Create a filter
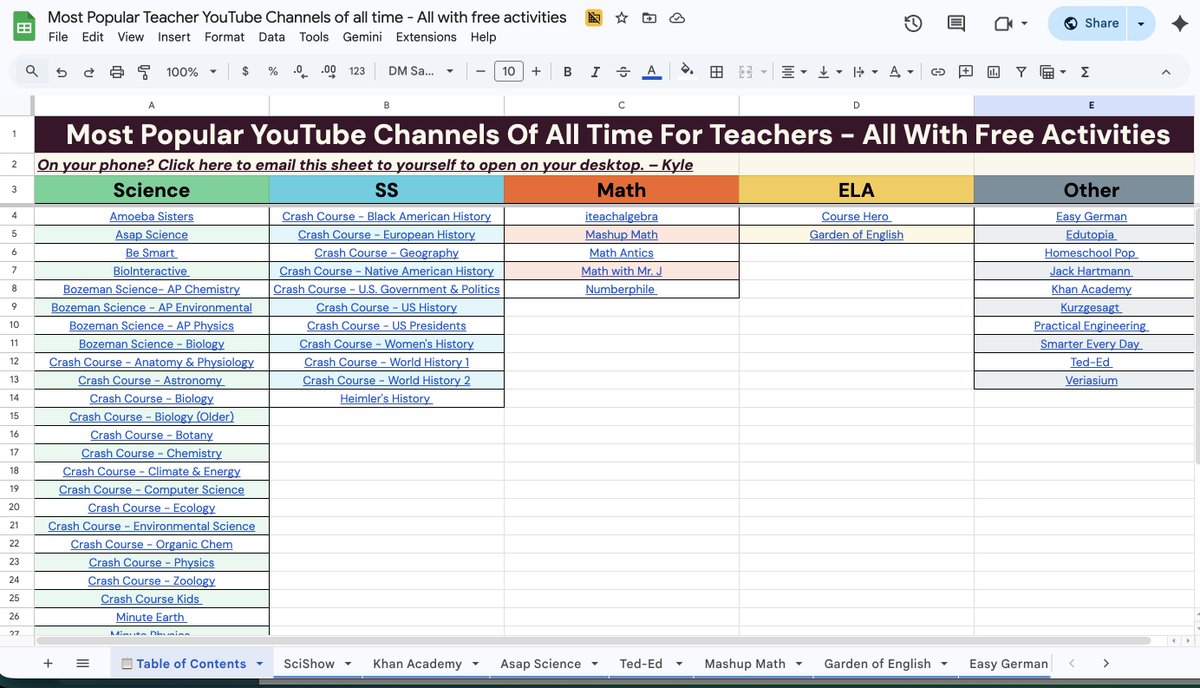The width and height of the screenshot is (1200, 688). 1021,72
